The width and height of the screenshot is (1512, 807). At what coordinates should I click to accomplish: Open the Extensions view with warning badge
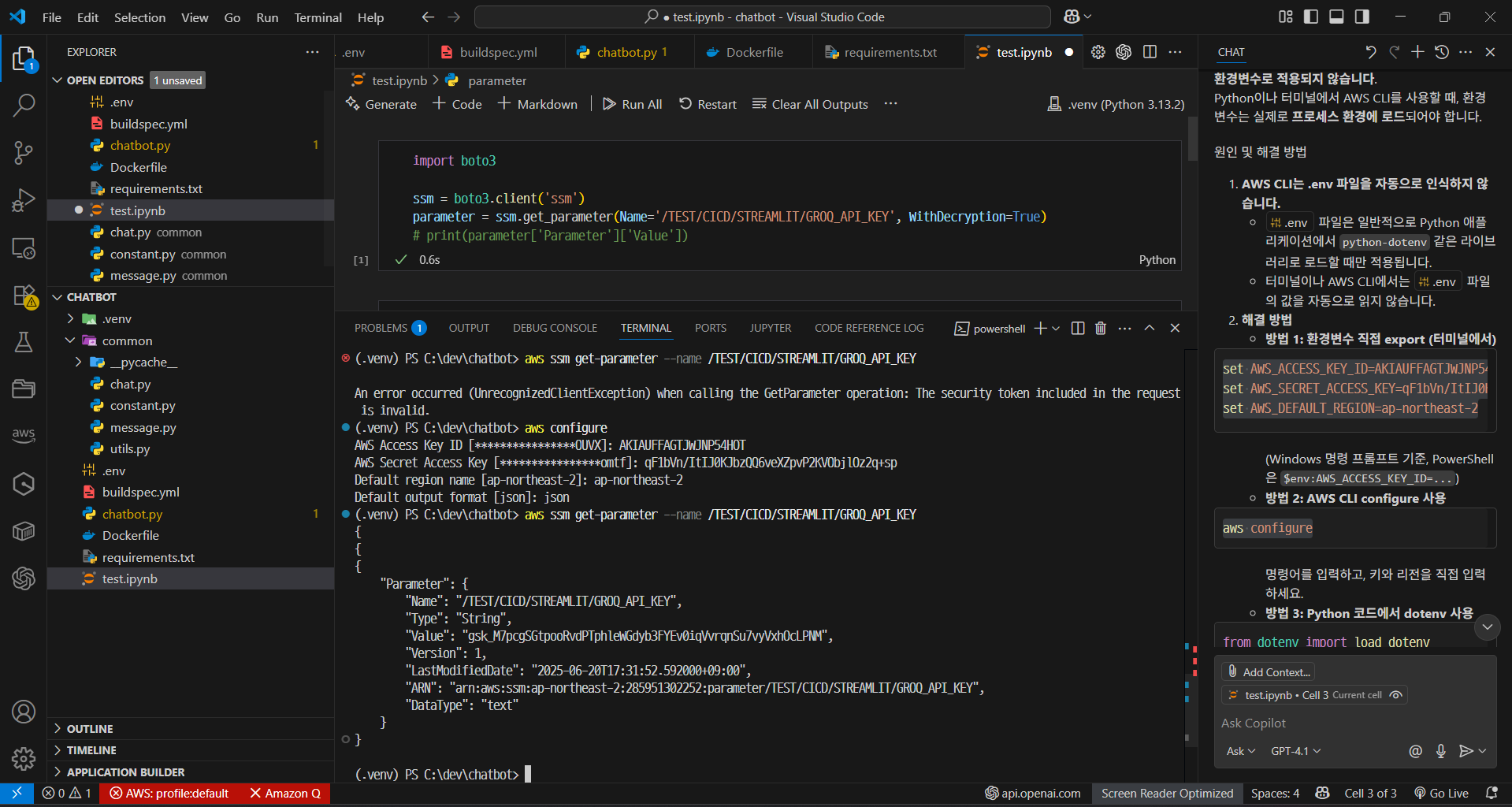click(x=24, y=296)
